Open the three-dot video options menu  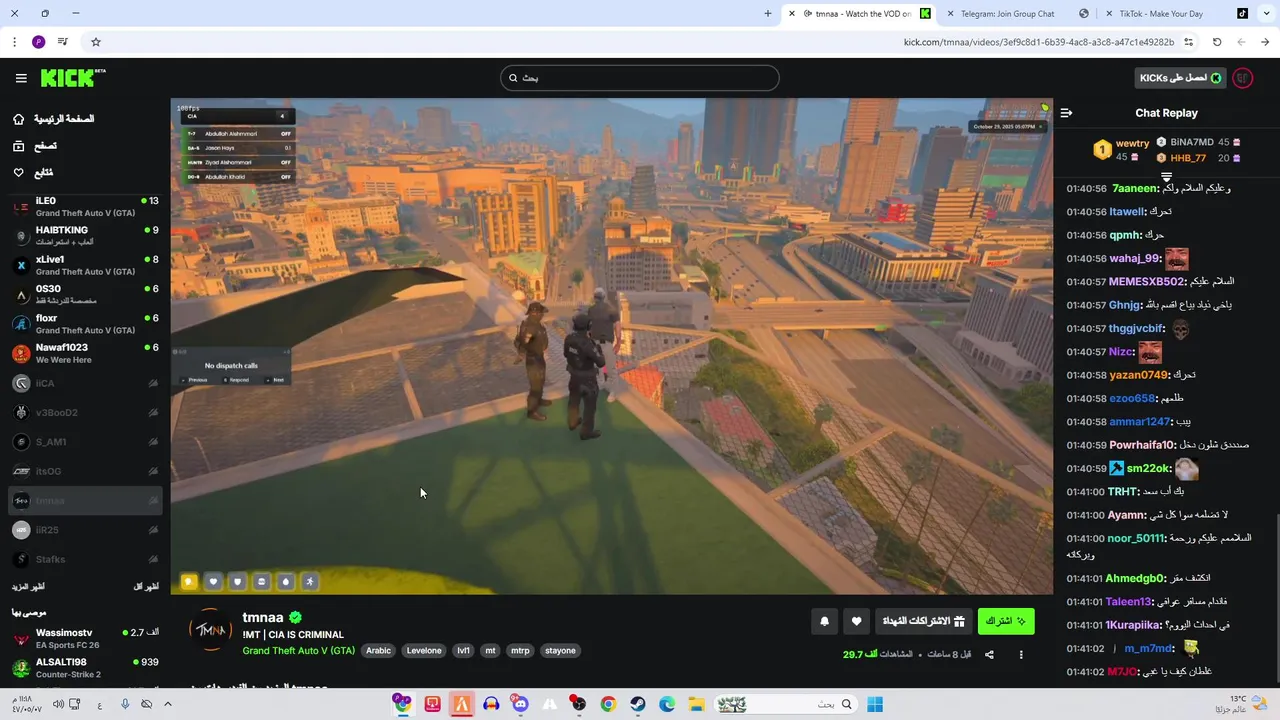pos(1021,655)
